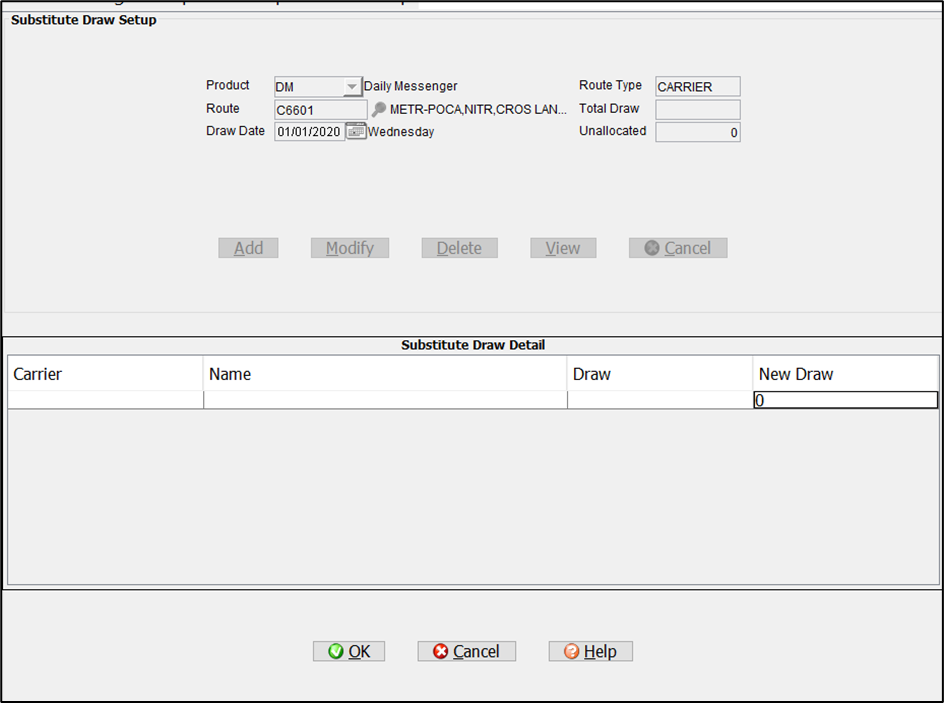Click Cancel in Substitute Draw Setup panel
This screenshot has width=944, height=703.
(x=677, y=248)
